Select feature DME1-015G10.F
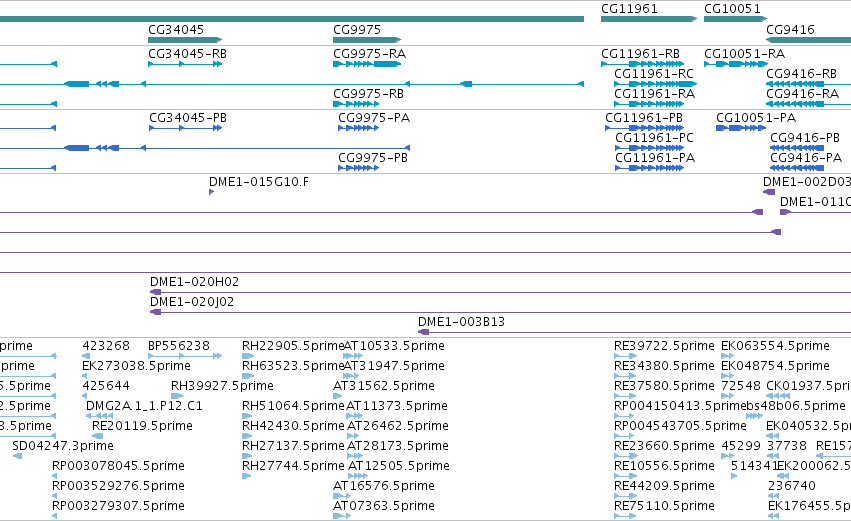This screenshot has width=851, height=521. point(259,181)
